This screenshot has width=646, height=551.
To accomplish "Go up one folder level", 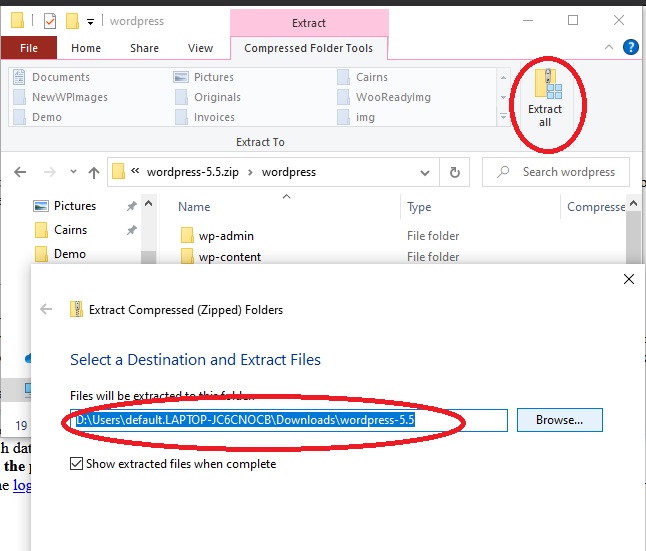I will click(94, 172).
